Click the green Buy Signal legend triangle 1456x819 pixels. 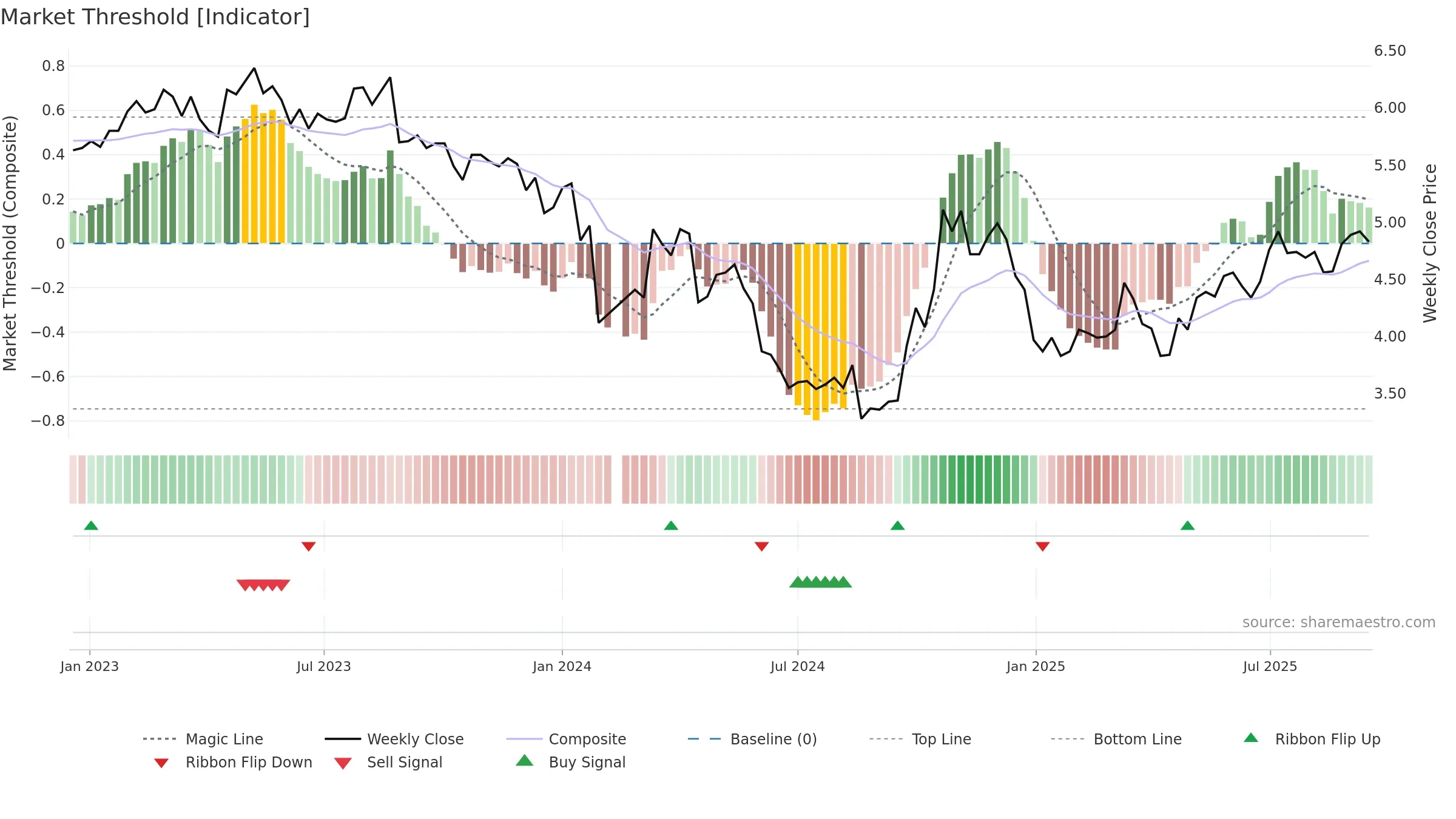point(525,760)
